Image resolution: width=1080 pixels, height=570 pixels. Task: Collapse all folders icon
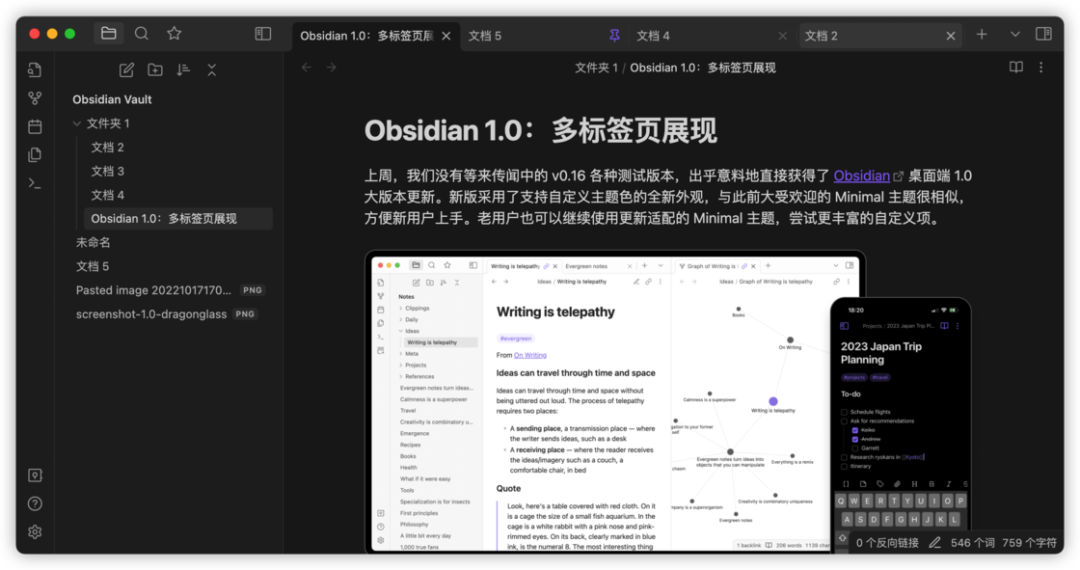(211, 70)
